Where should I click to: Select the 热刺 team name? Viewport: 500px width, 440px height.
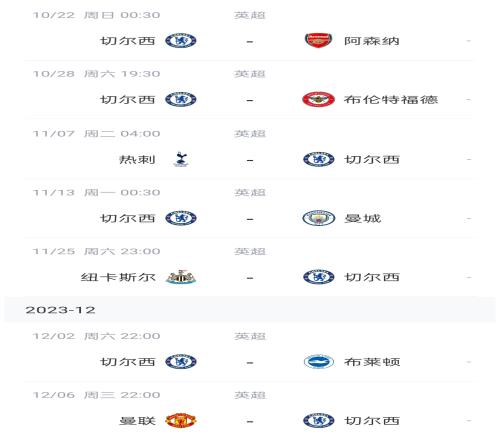pyautogui.click(x=137, y=160)
